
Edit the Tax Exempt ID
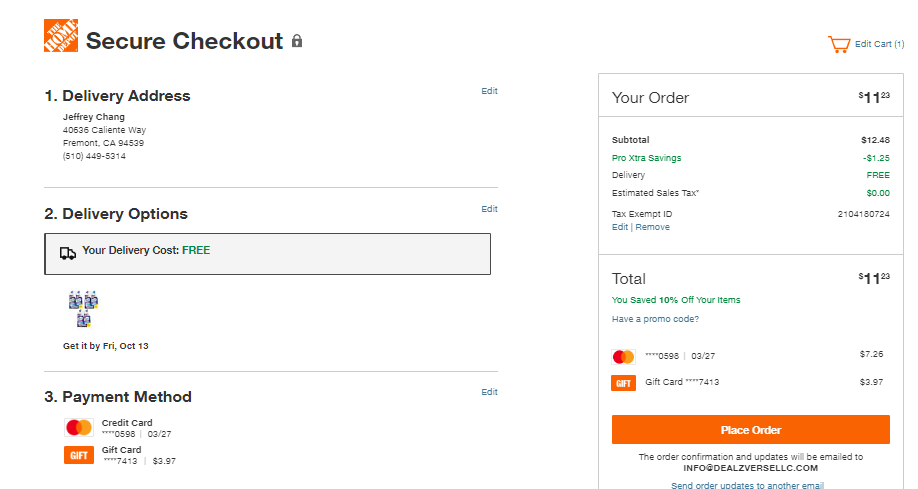619,227
